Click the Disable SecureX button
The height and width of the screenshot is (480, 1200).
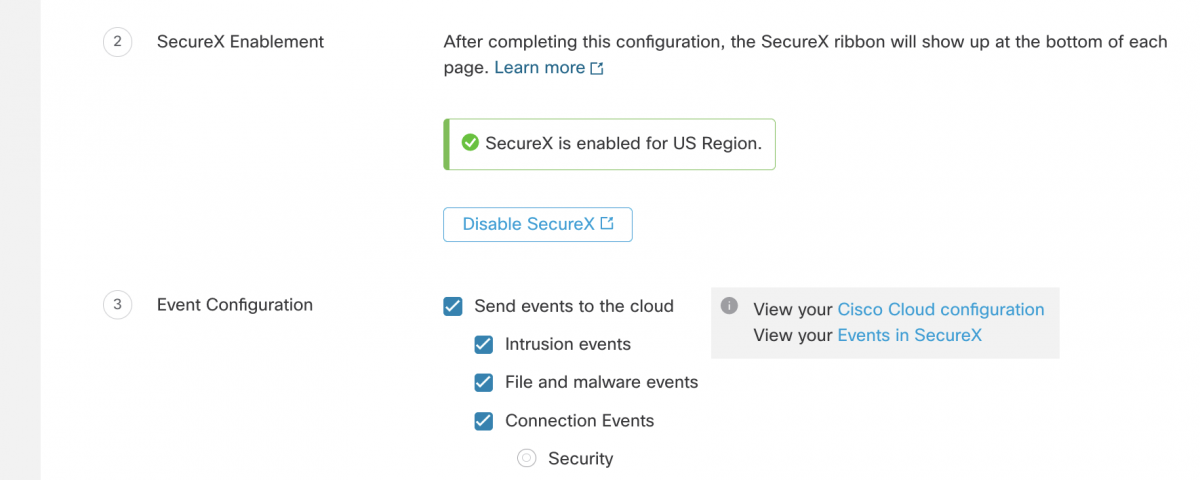(x=538, y=224)
